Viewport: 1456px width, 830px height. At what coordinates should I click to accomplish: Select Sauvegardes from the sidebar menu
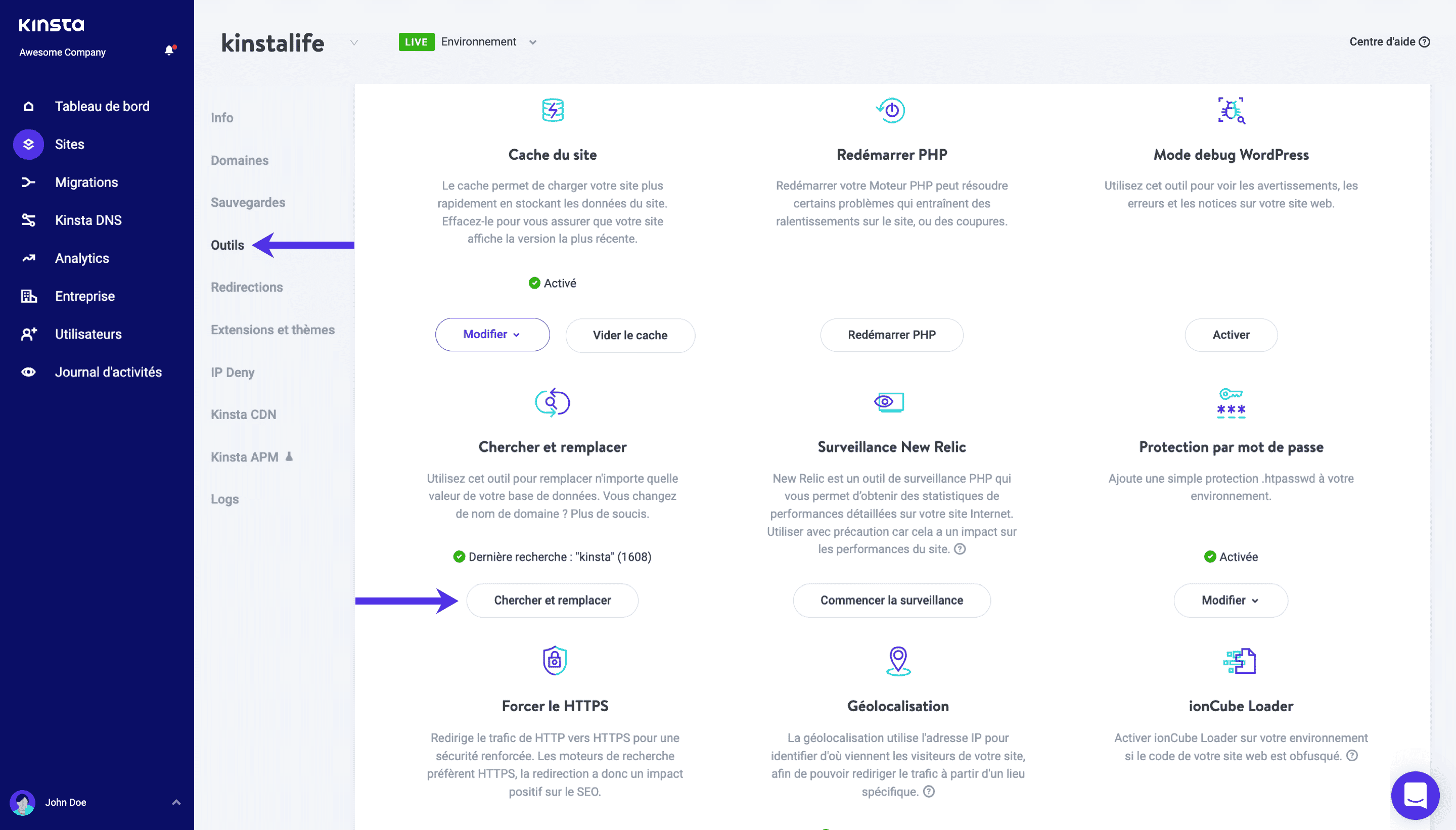[247, 202]
